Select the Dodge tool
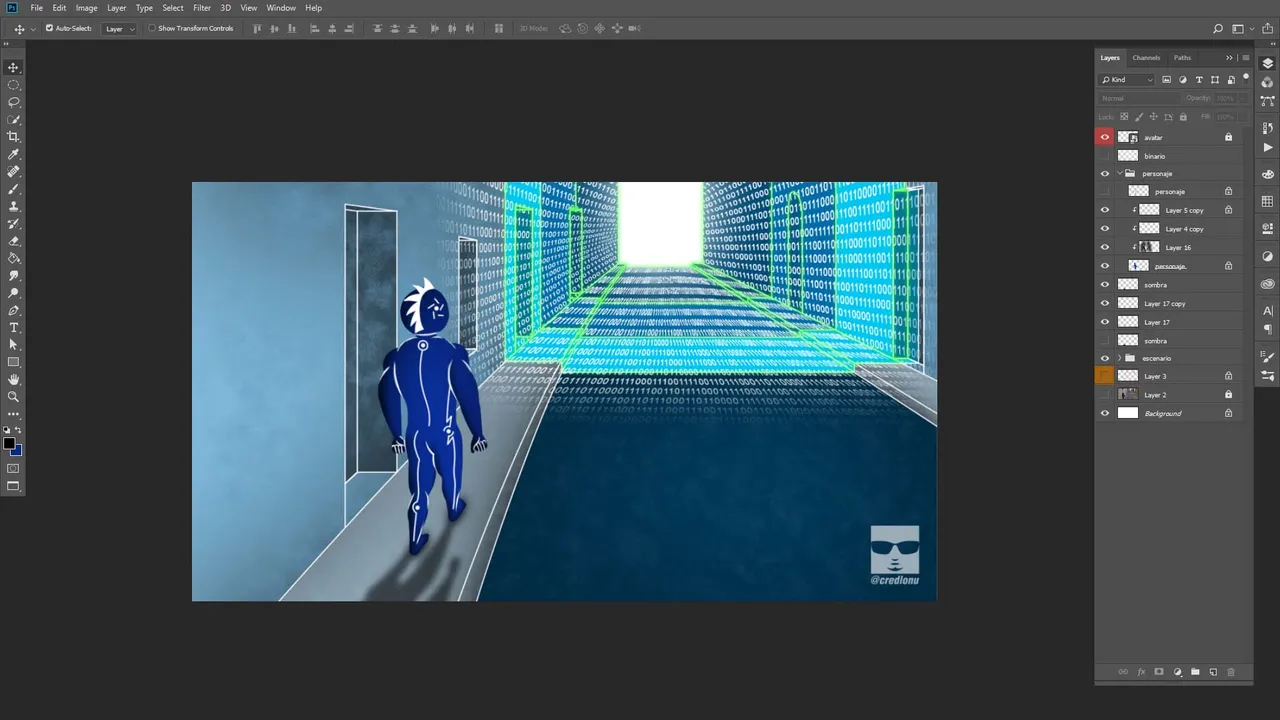Screen dimensions: 1280x720 [x=13, y=293]
